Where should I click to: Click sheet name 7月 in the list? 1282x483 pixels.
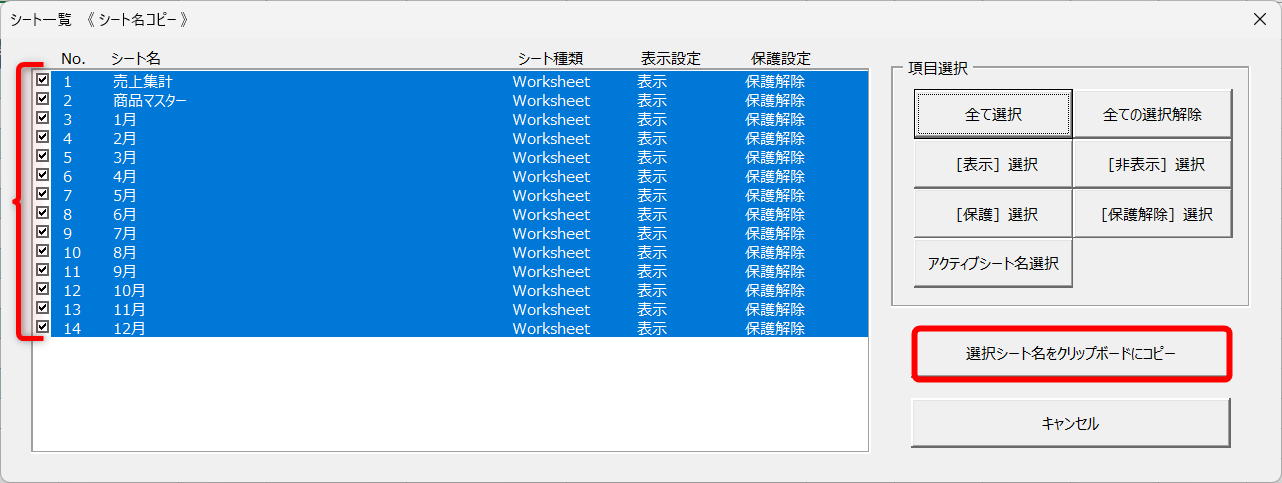tap(125, 233)
